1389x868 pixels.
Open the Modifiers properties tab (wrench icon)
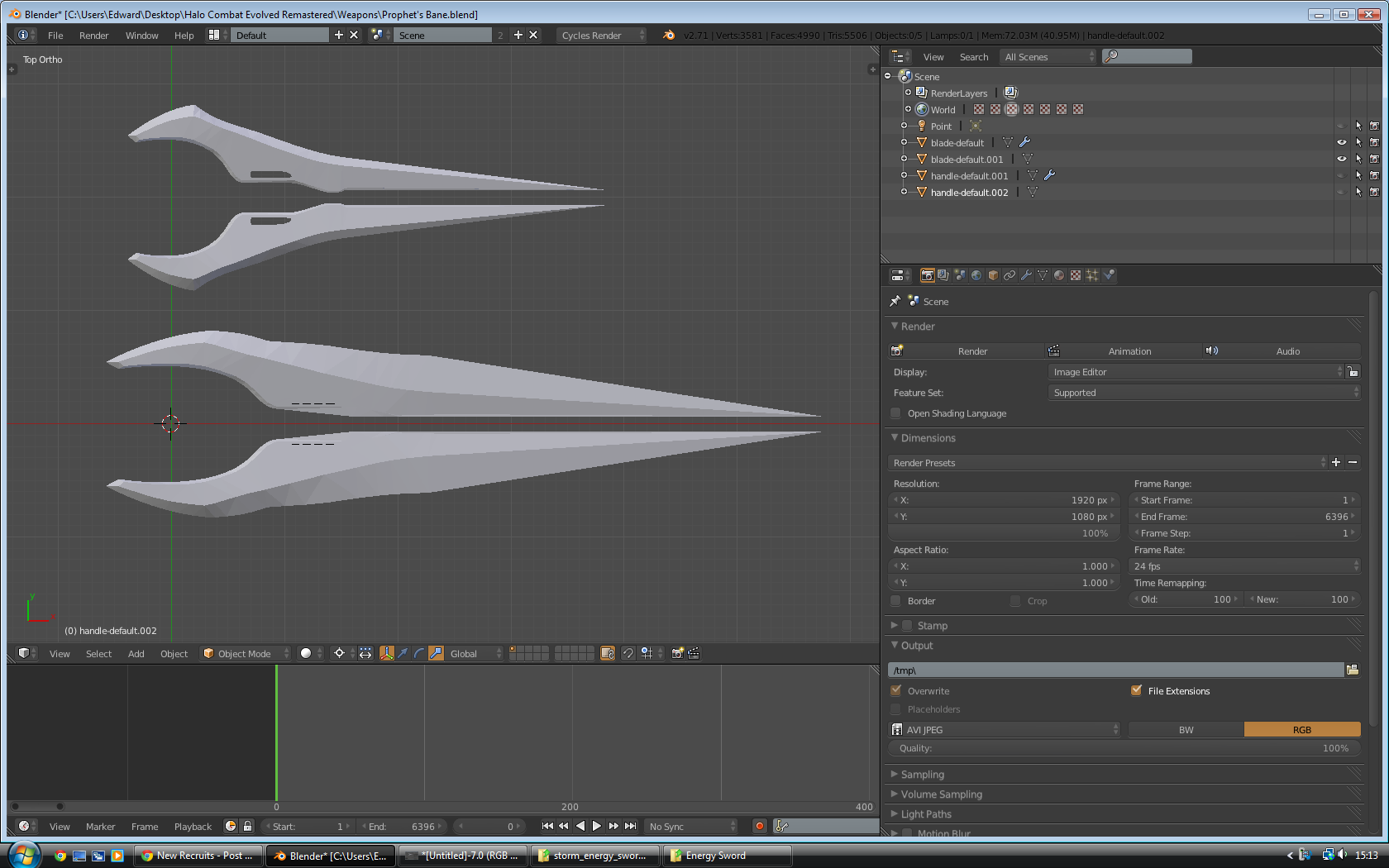[1026, 275]
